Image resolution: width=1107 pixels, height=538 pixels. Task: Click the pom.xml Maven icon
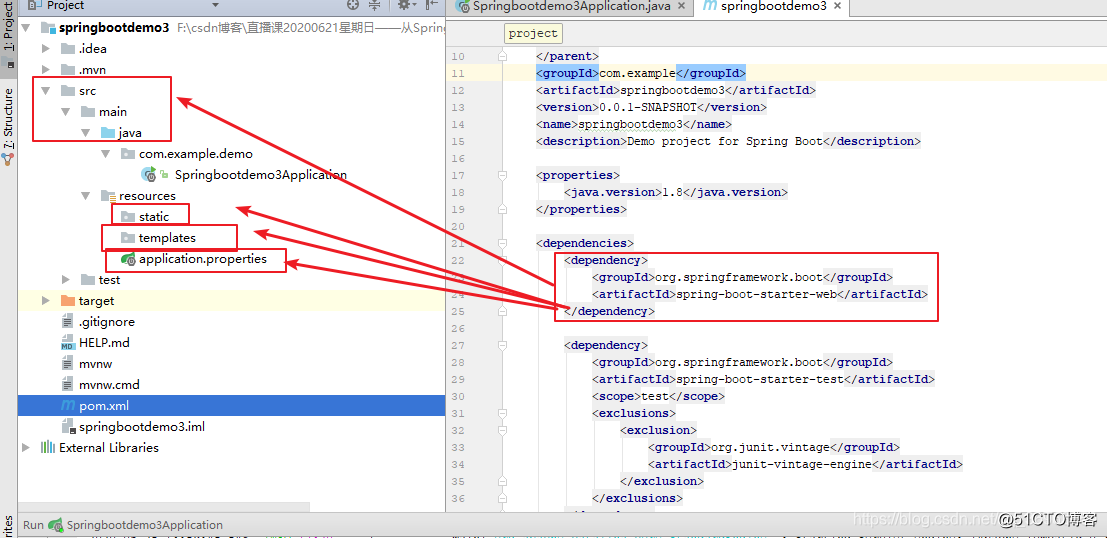pyautogui.click(x=68, y=406)
